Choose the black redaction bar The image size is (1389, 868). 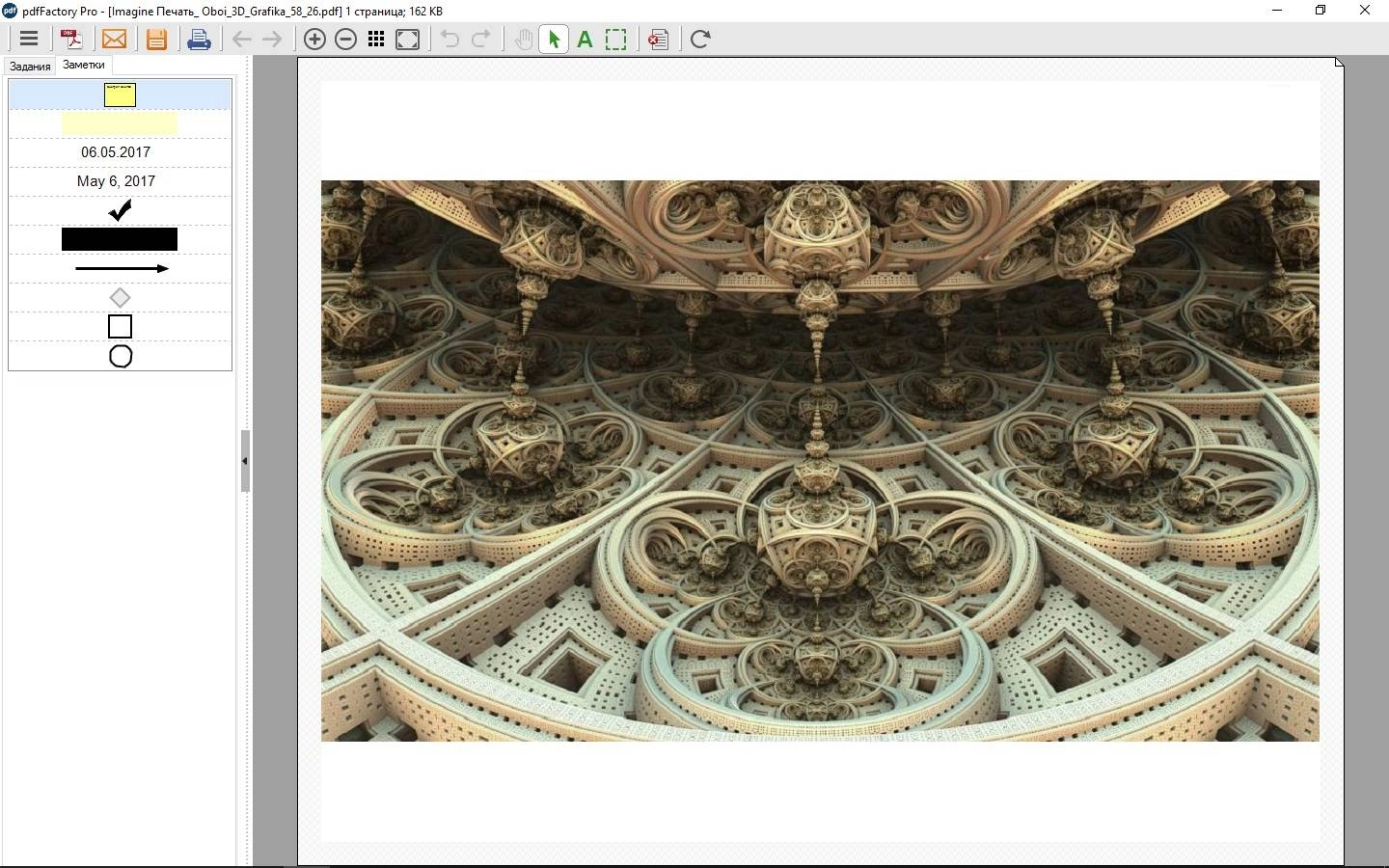pyautogui.click(x=120, y=239)
